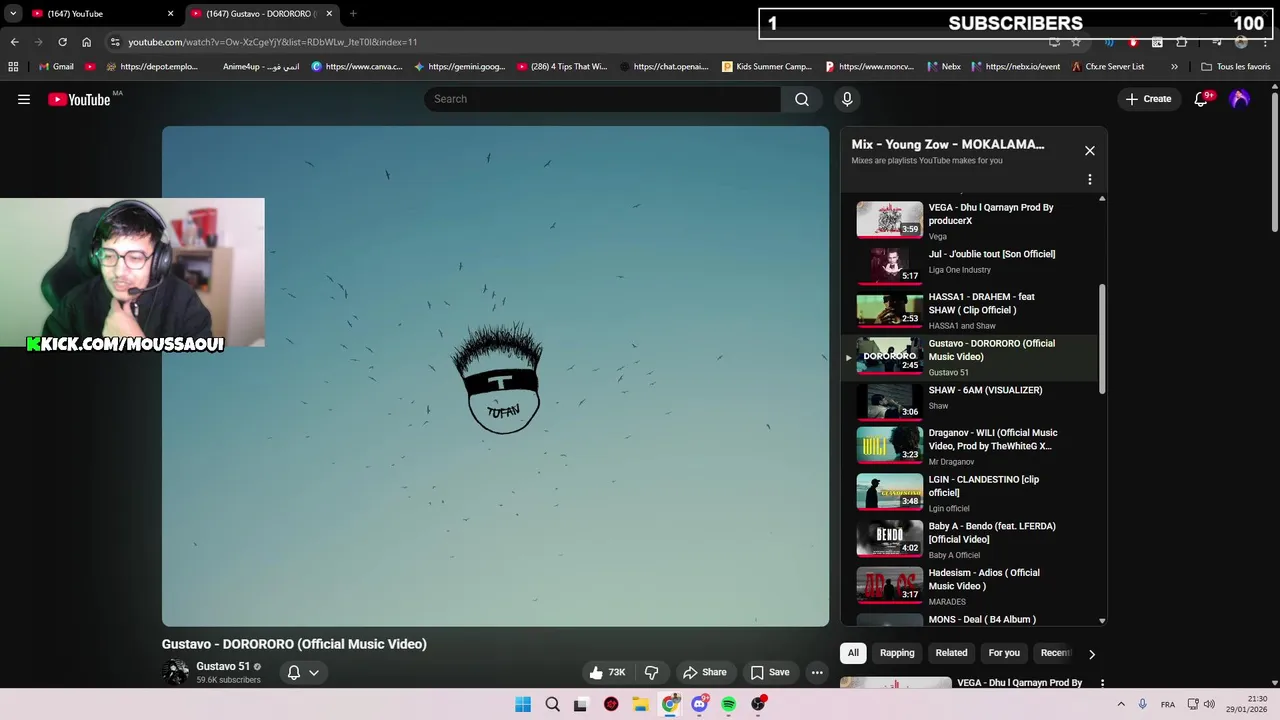Select the For you filter chip
Image resolution: width=1280 pixels, height=720 pixels.
click(1004, 653)
